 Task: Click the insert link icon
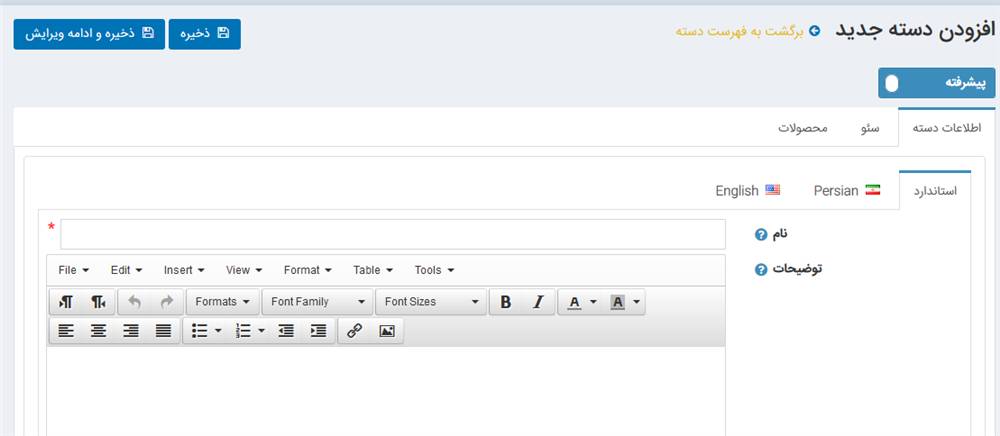354,331
